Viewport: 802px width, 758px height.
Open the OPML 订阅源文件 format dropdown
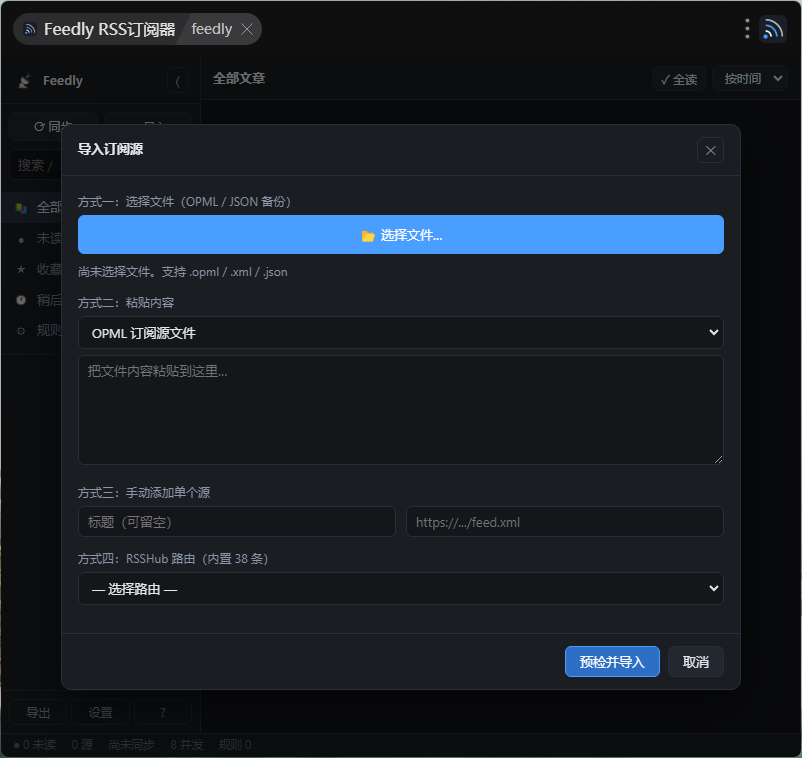click(400, 333)
